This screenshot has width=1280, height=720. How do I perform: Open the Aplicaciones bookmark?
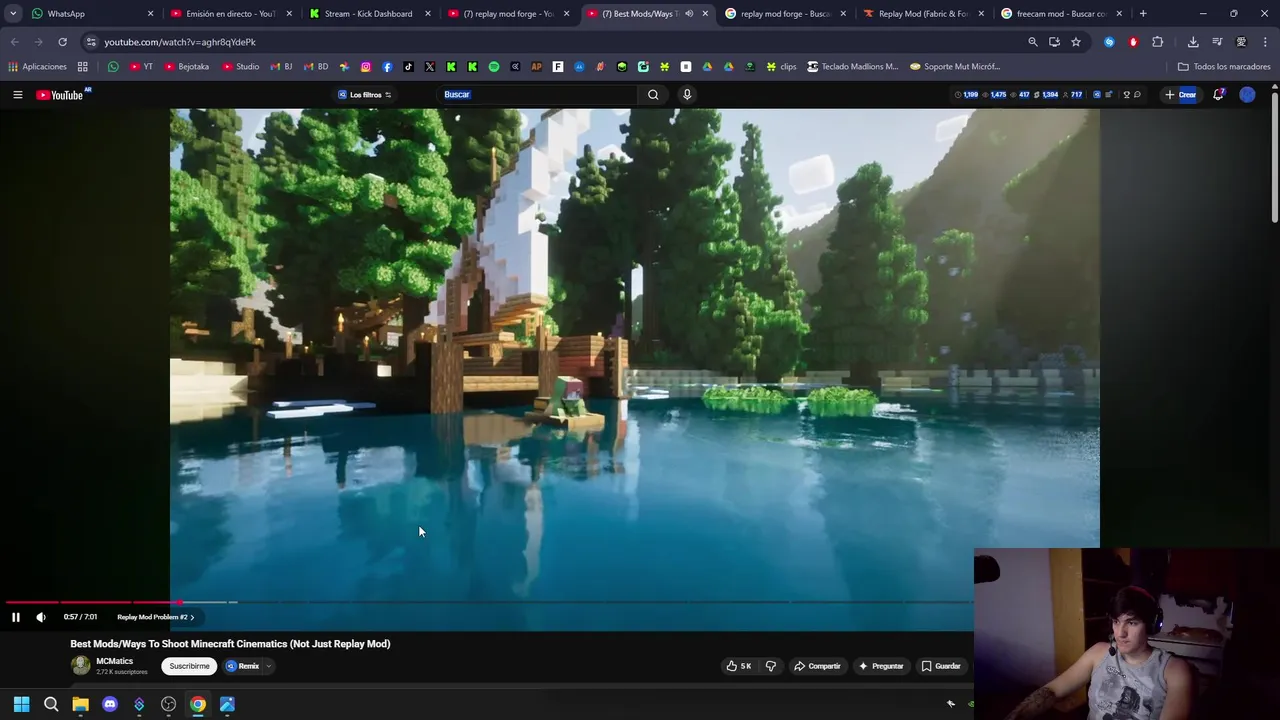point(37,67)
